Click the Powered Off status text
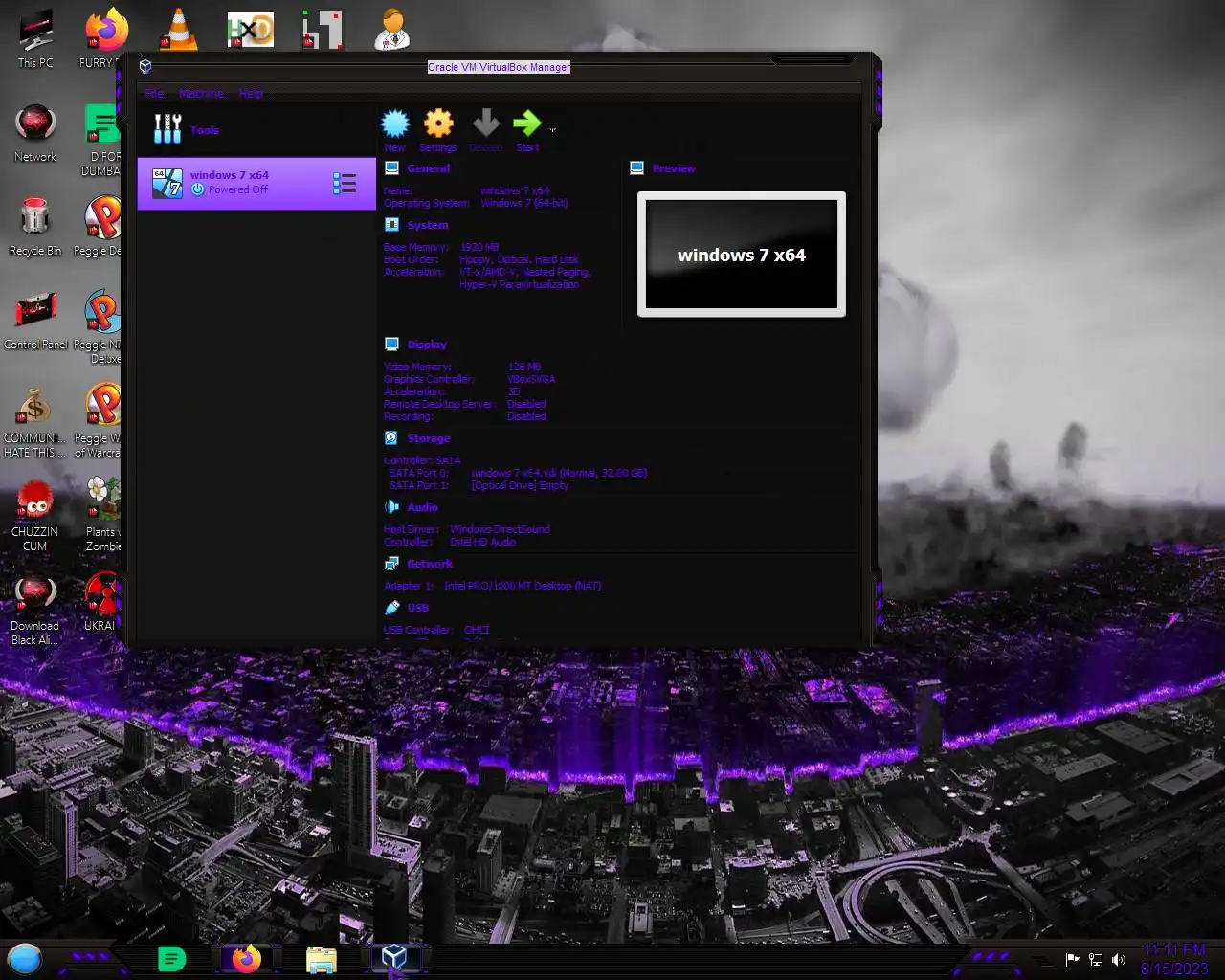This screenshot has height=980, width=1225. (x=238, y=189)
